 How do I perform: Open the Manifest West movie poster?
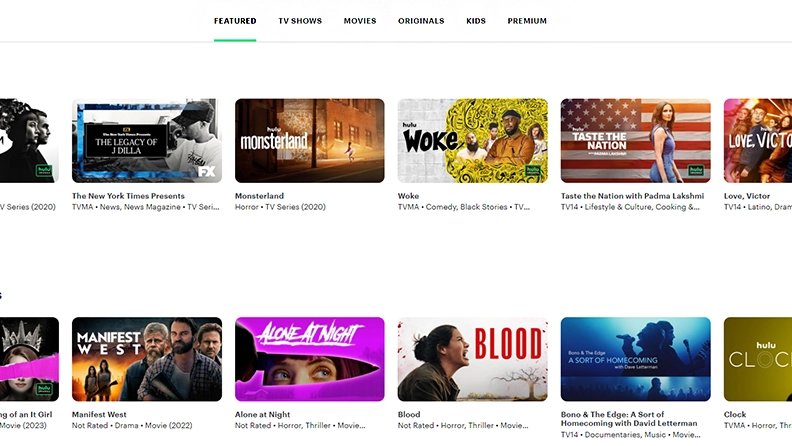146,359
